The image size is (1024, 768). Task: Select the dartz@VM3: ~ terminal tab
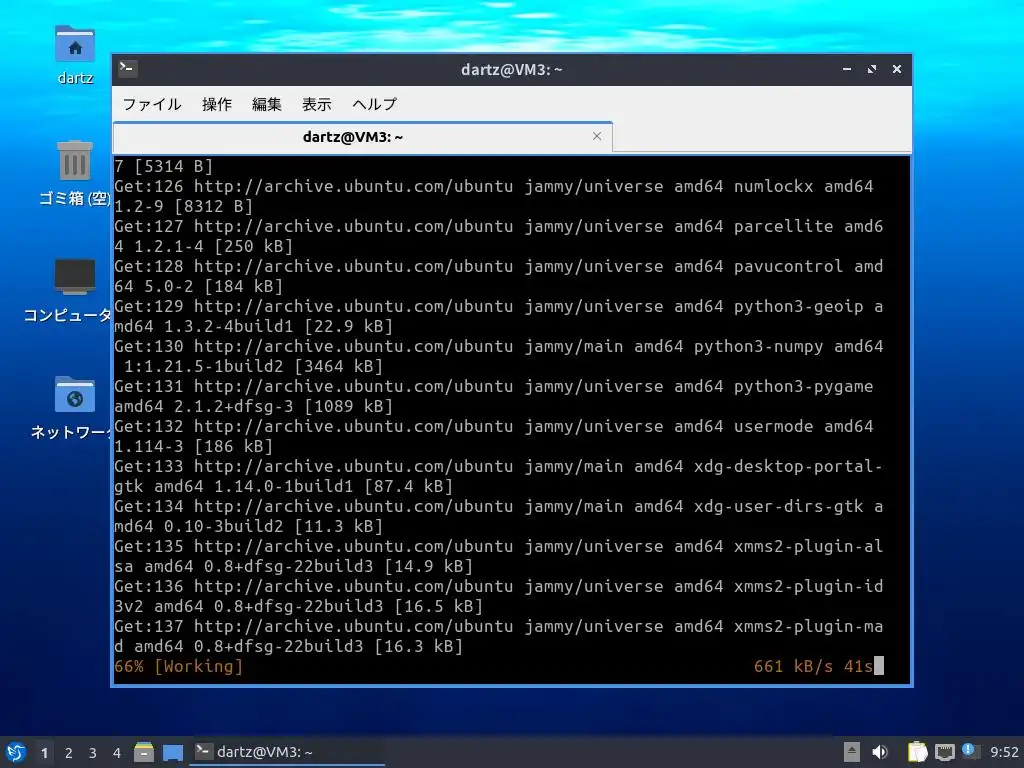point(362,137)
